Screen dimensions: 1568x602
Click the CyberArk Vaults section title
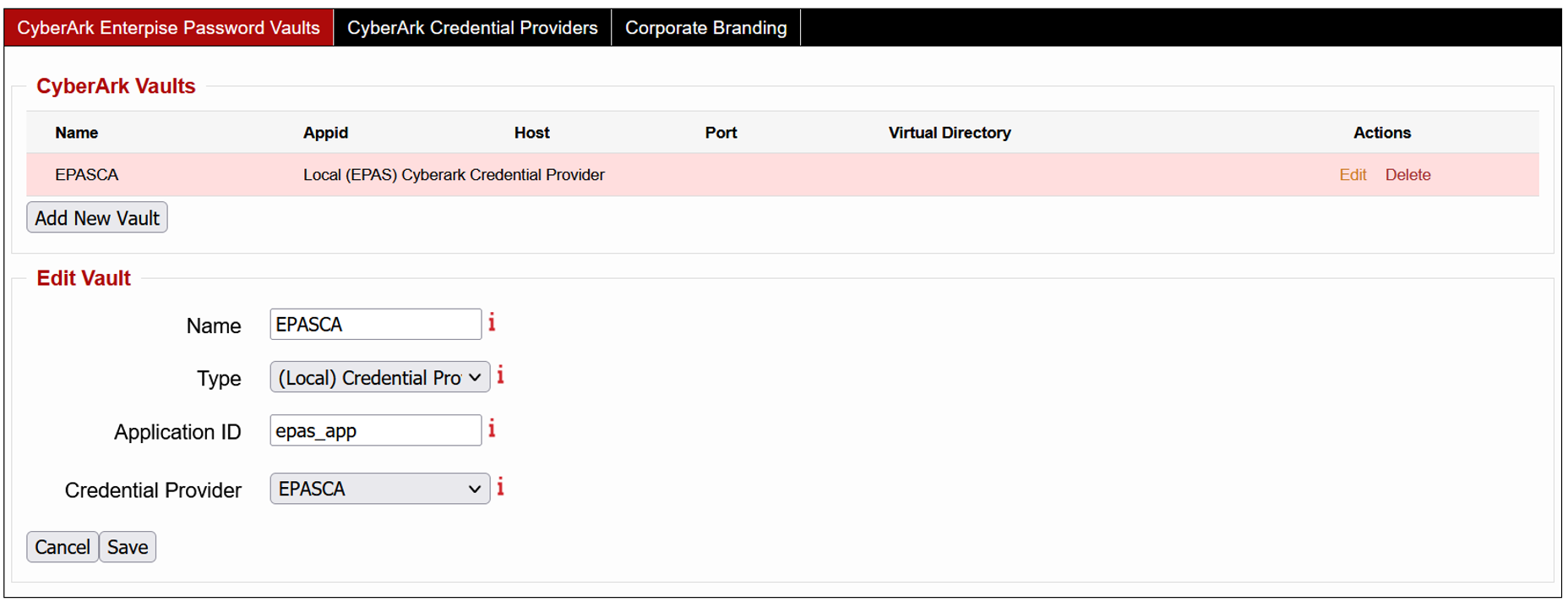pyautogui.click(x=116, y=86)
